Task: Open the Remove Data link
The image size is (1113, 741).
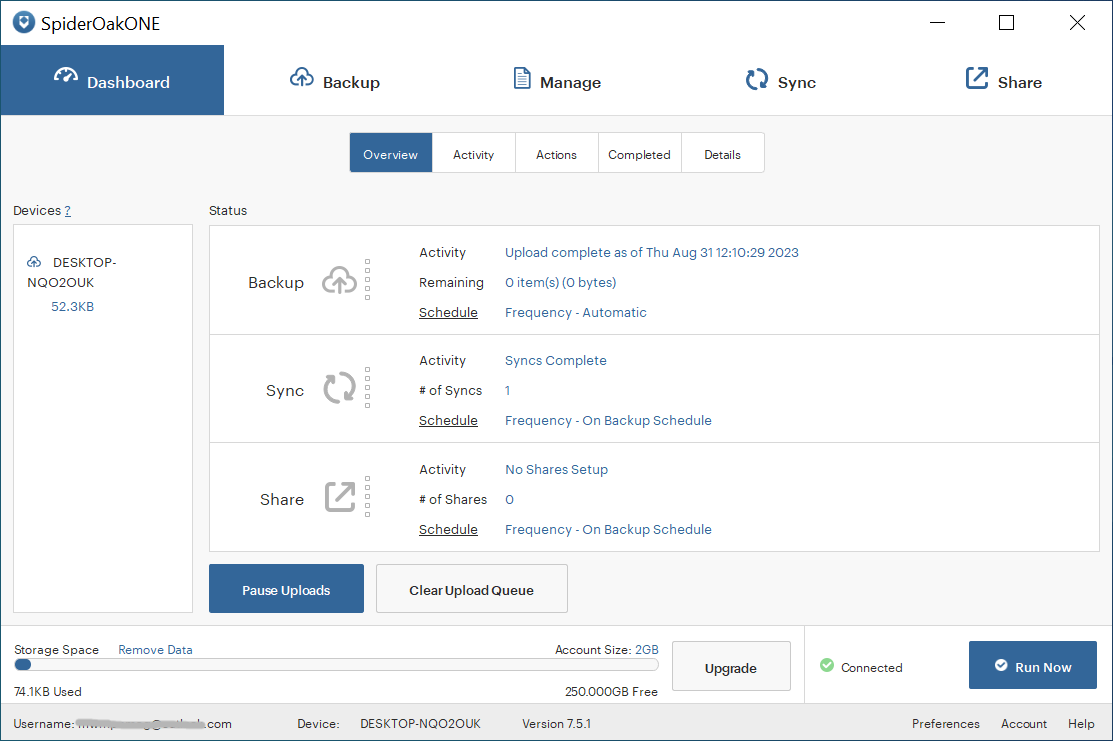Action: click(x=155, y=649)
